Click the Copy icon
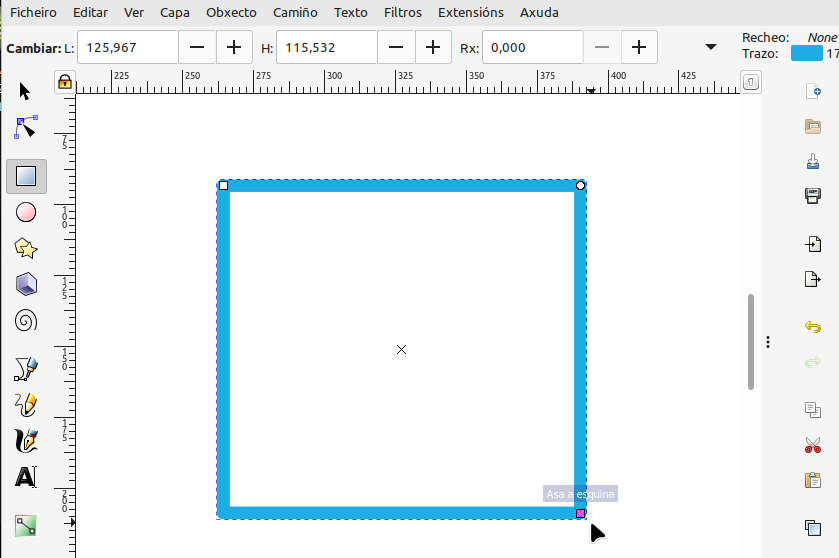 click(813, 410)
